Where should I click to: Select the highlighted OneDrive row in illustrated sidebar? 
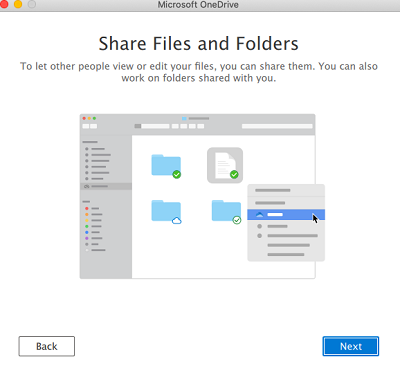[106, 186]
